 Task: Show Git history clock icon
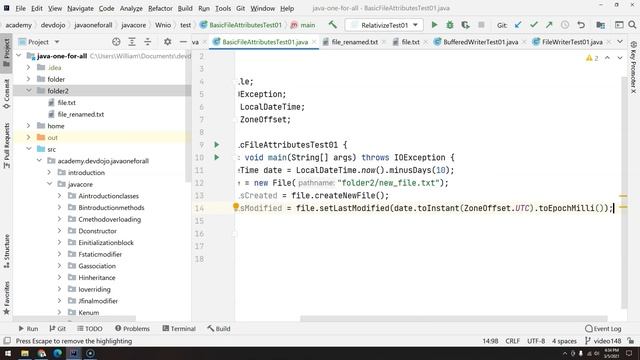(x=565, y=25)
